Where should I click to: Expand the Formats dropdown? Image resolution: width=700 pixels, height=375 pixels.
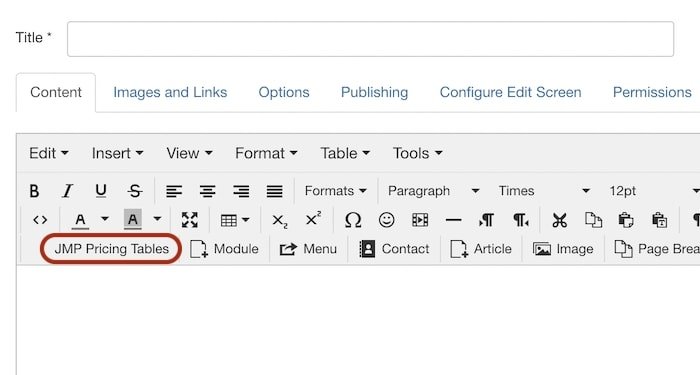click(336, 191)
